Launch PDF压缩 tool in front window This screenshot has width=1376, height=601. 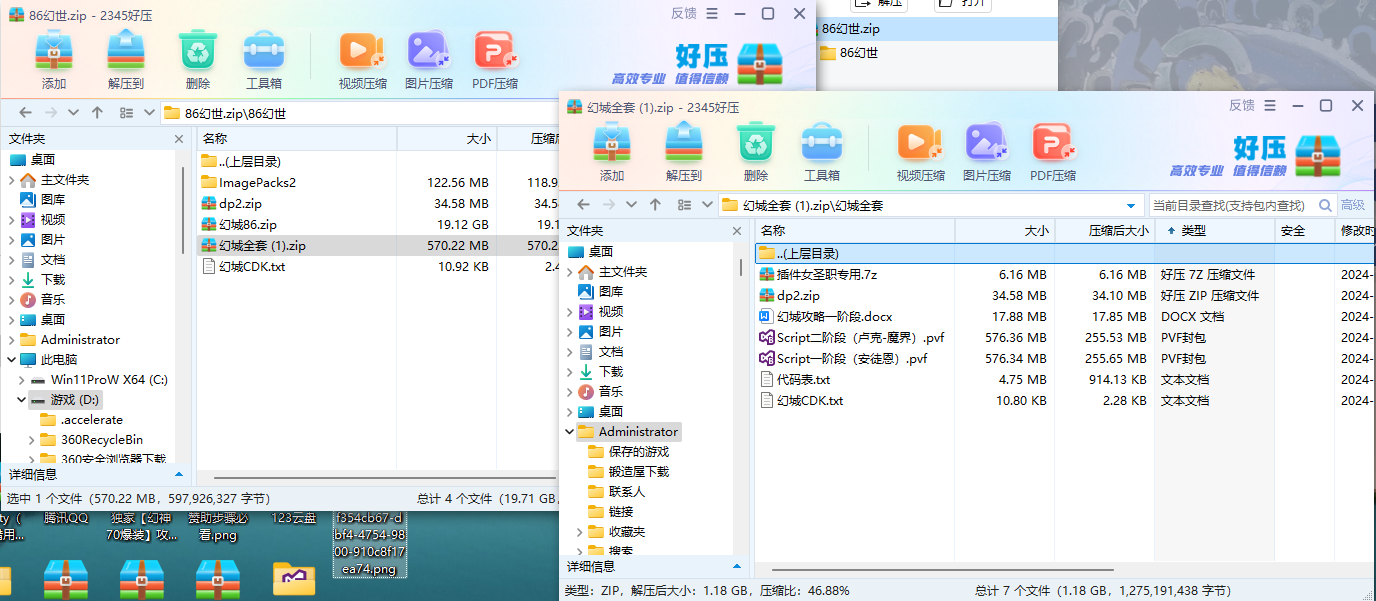[1053, 152]
